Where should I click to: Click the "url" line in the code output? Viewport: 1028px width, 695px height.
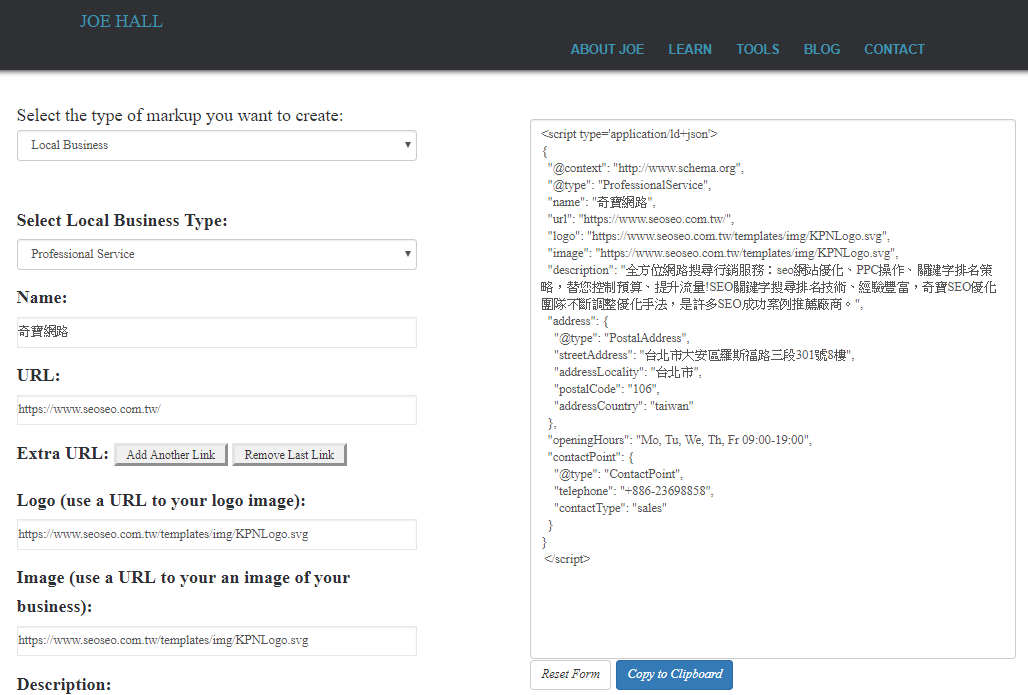(641, 219)
